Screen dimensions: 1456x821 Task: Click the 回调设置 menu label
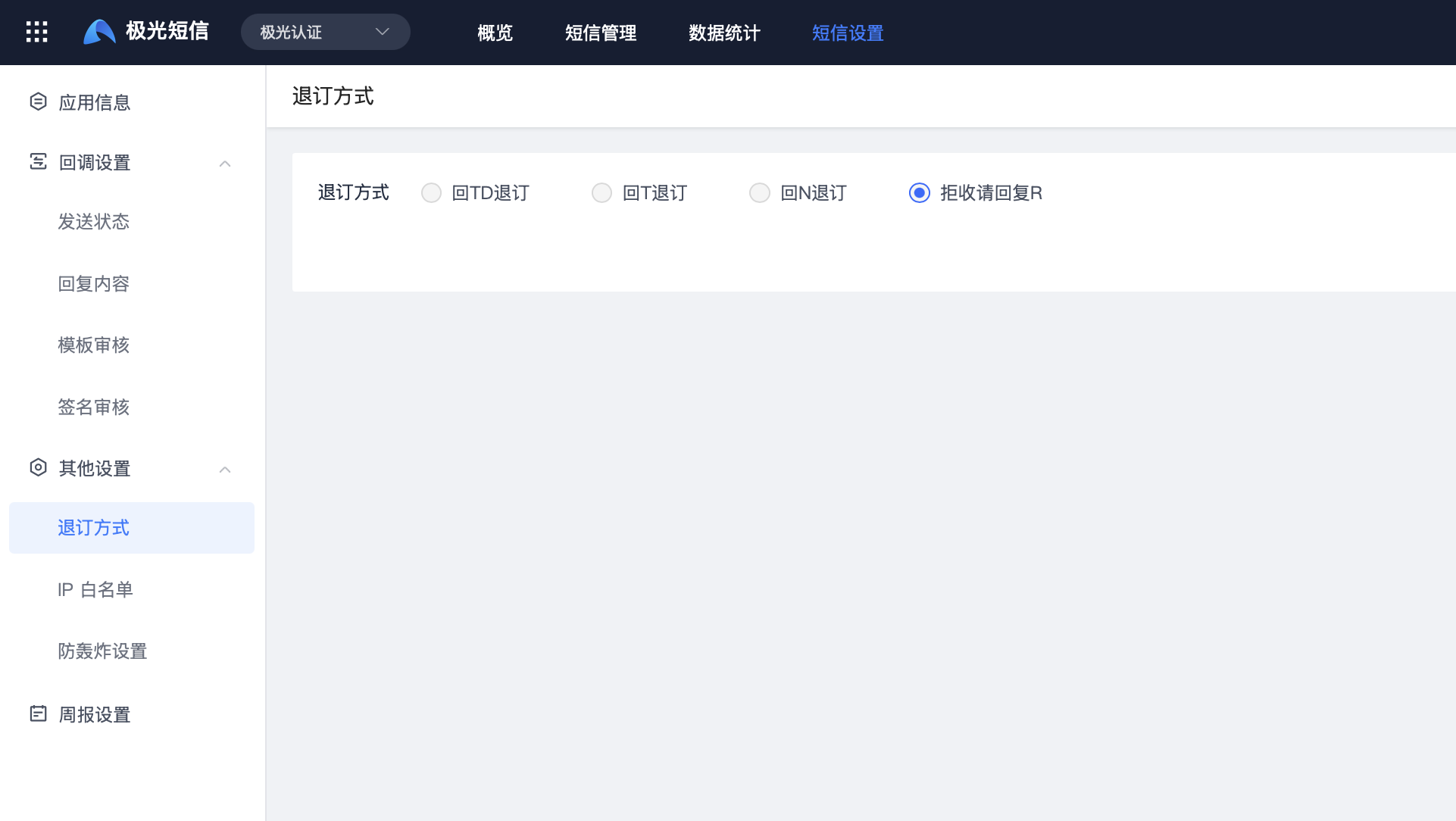click(x=95, y=163)
